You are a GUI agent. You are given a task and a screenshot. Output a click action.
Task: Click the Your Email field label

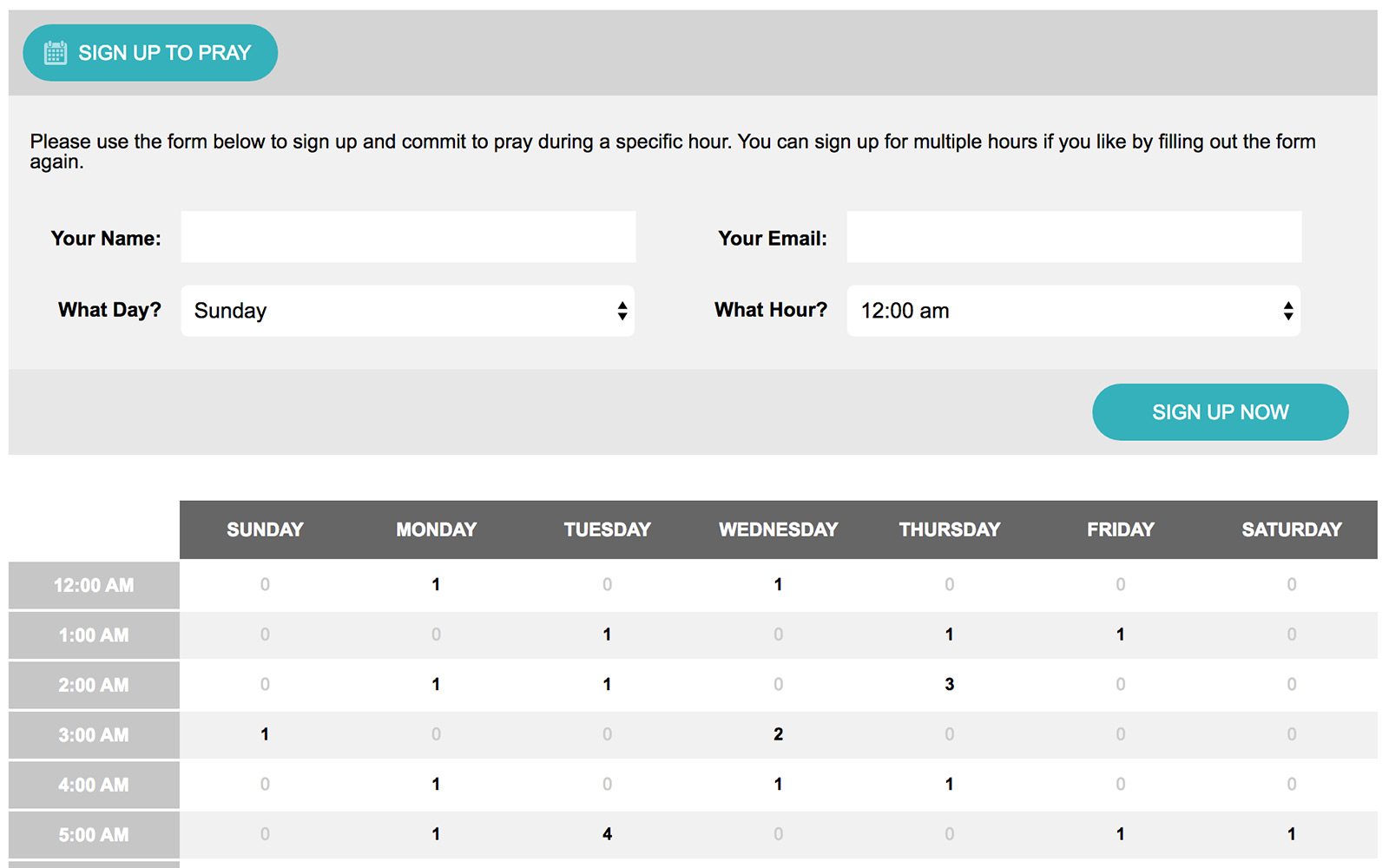(773, 239)
